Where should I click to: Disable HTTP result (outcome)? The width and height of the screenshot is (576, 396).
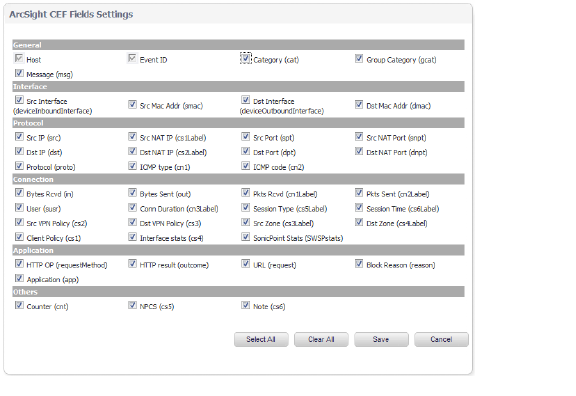132,264
